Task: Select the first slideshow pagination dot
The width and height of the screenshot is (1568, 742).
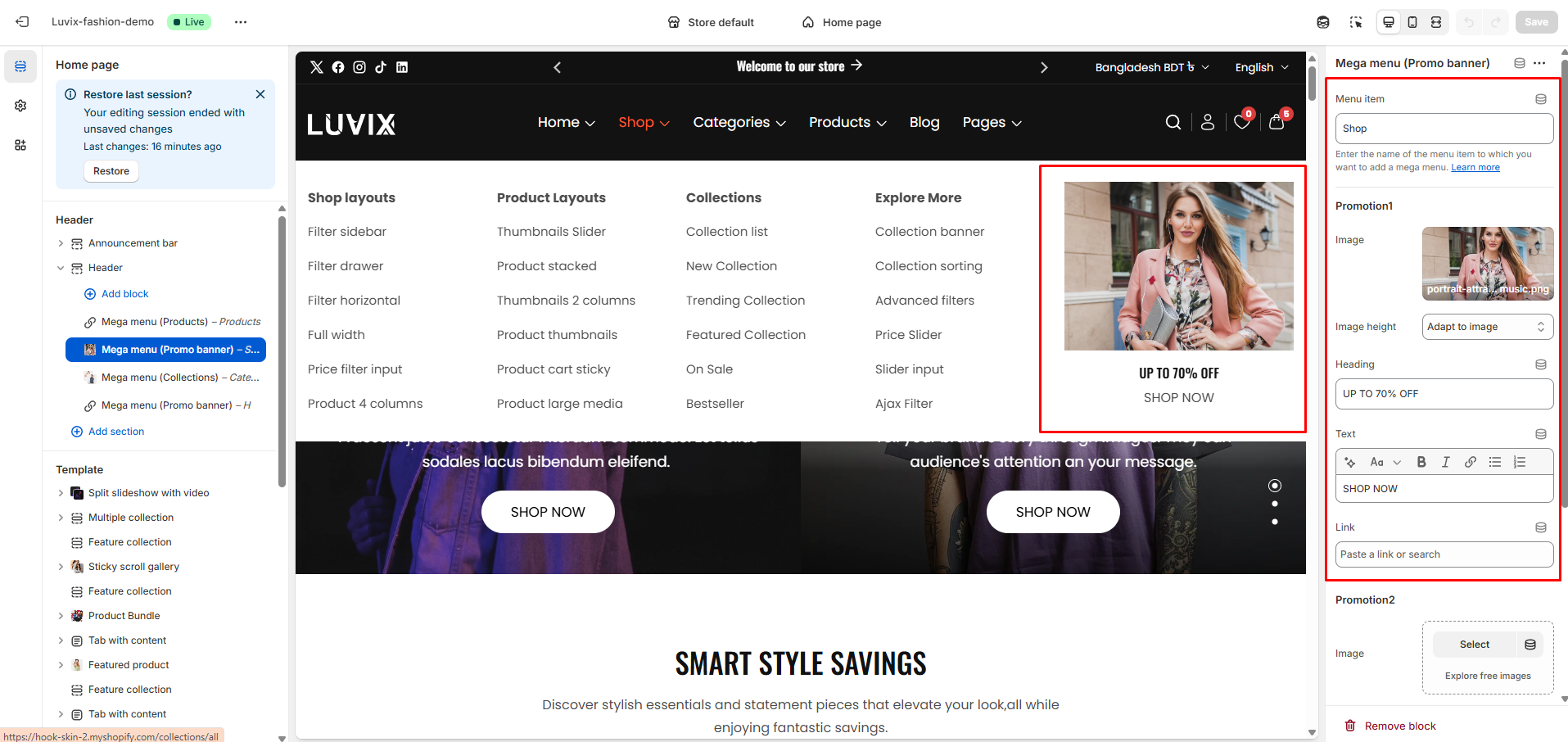Action: [1275, 486]
